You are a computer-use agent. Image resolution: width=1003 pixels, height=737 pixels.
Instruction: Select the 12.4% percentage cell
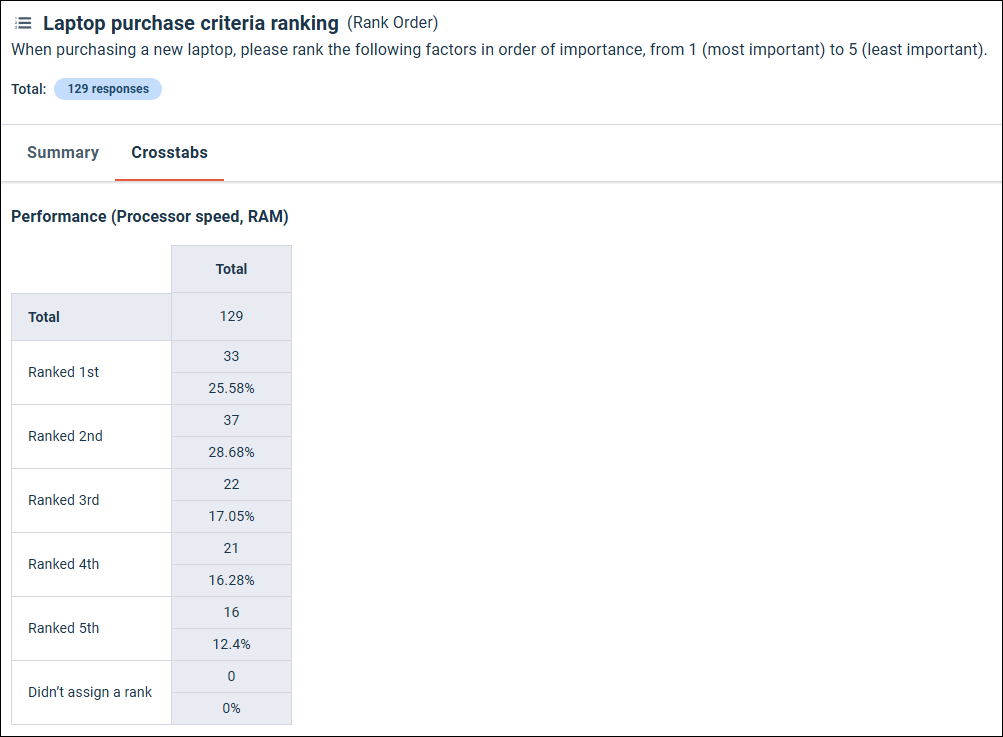[231, 644]
